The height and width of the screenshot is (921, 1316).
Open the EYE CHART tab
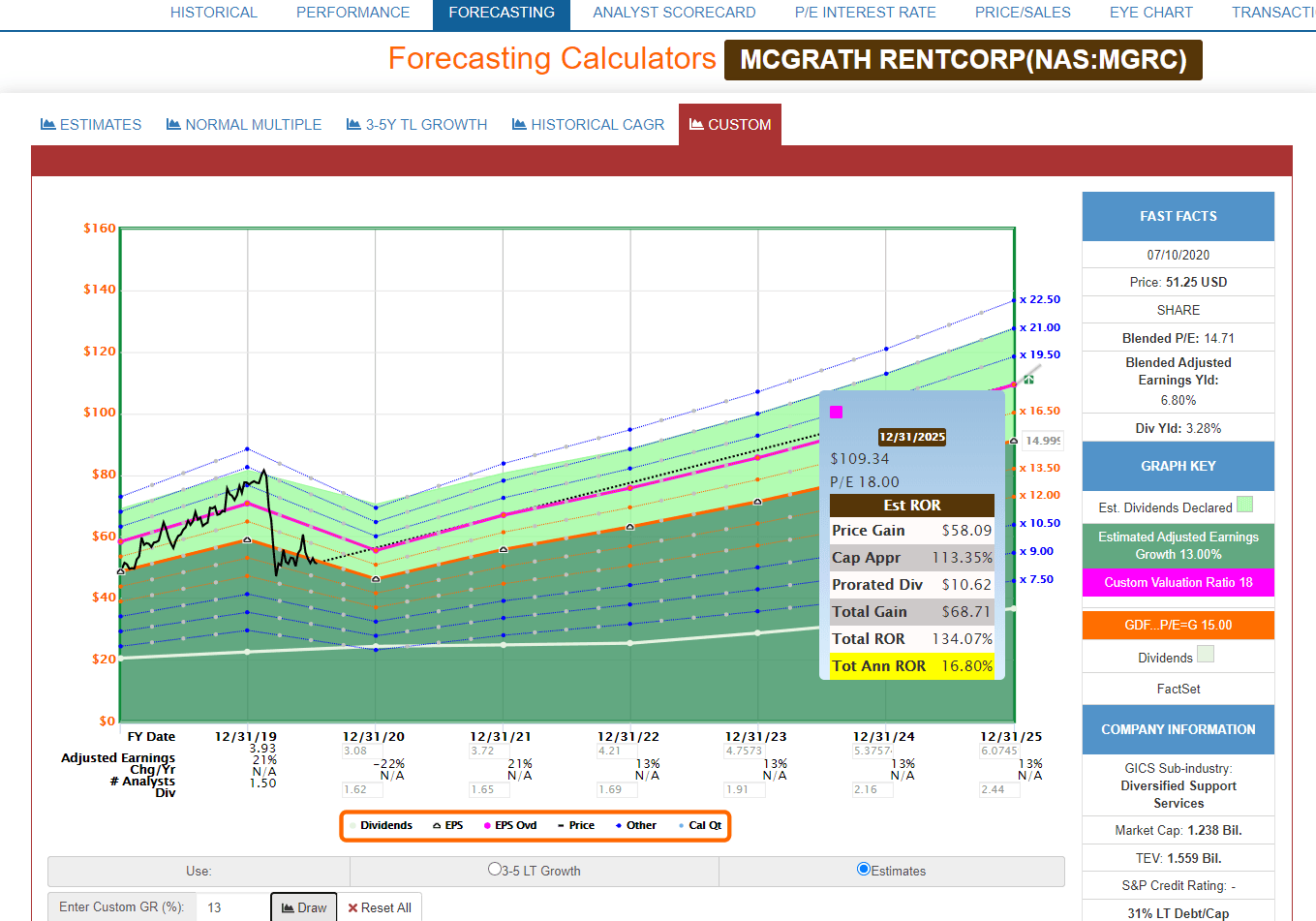click(1151, 13)
